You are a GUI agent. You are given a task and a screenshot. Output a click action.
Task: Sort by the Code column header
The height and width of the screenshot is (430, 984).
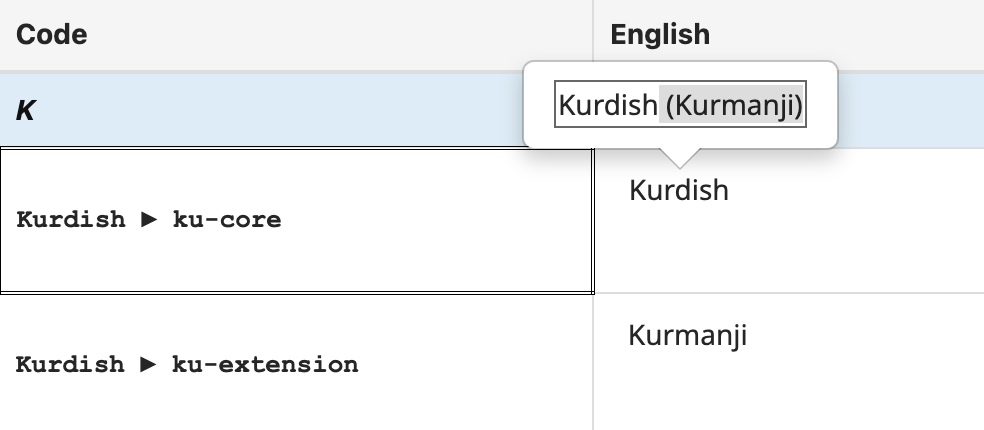coord(52,35)
